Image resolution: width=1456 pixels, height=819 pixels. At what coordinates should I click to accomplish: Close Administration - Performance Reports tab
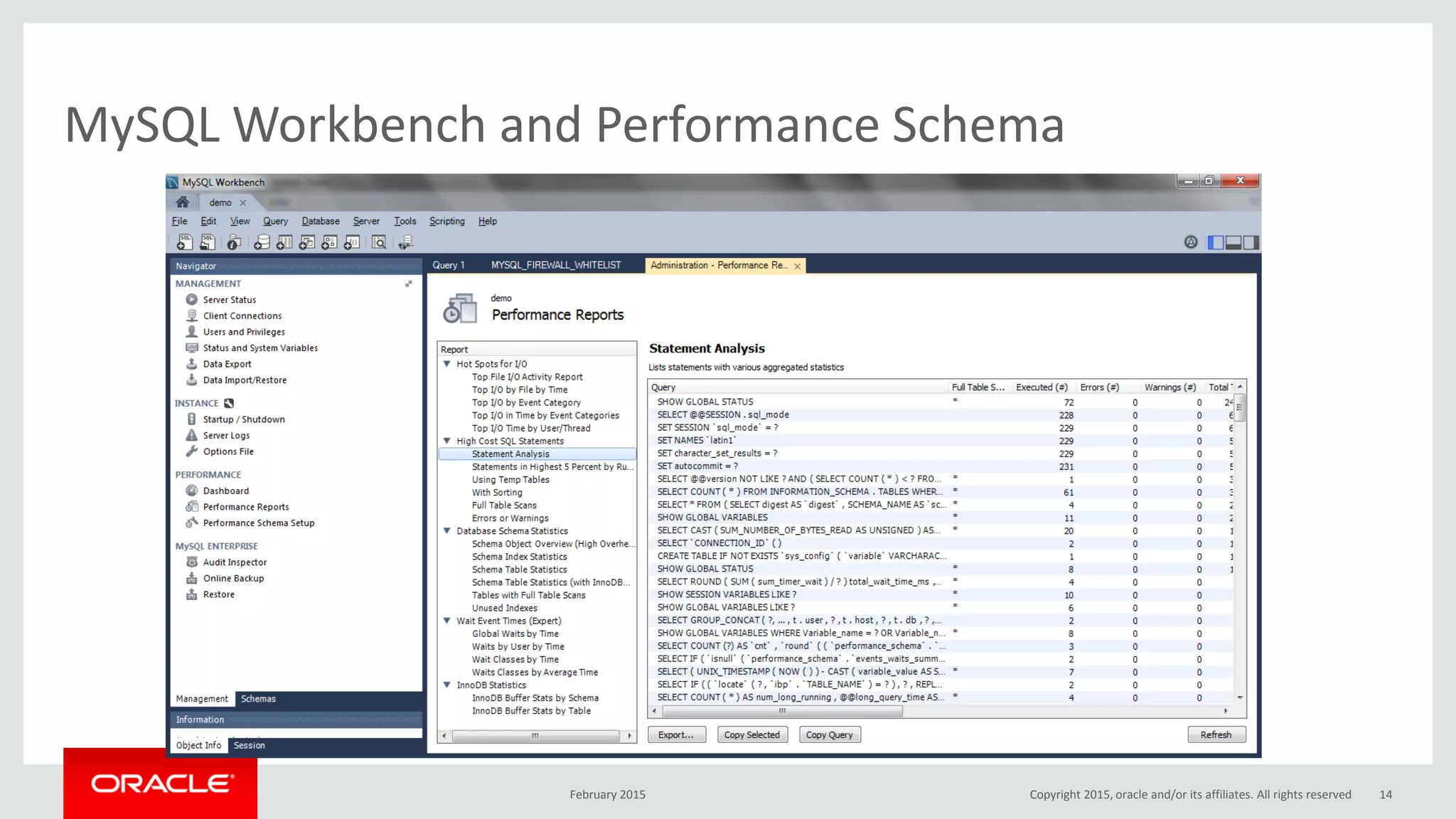click(797, 266)
